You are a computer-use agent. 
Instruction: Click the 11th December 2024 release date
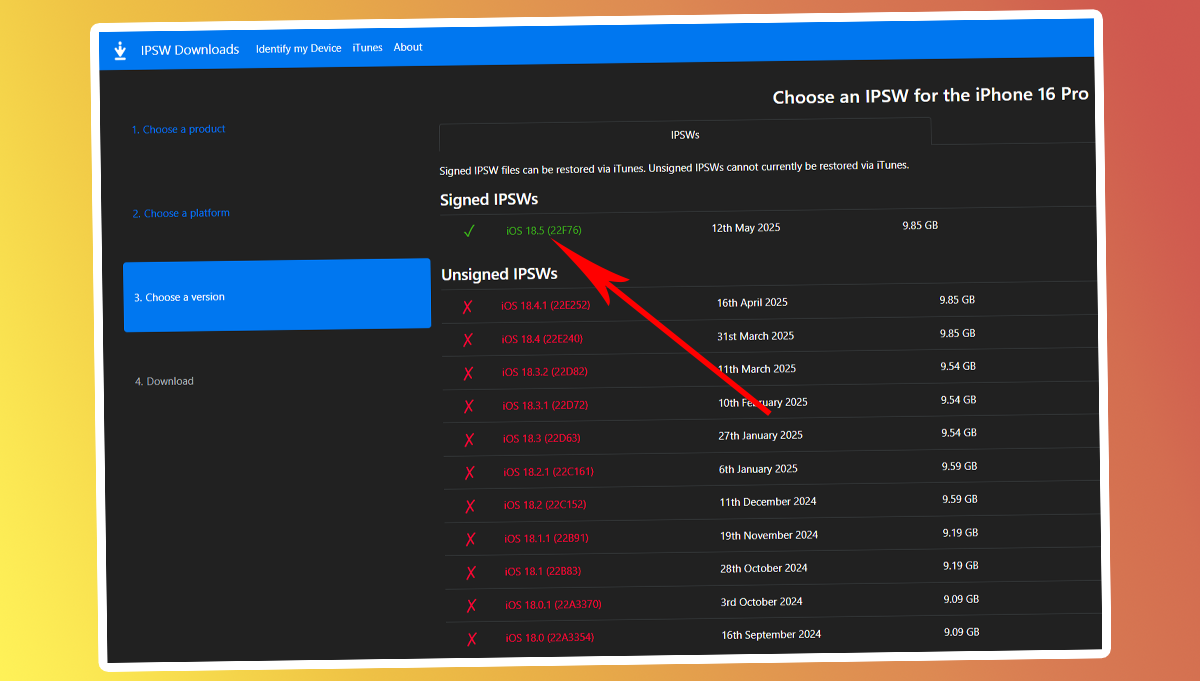coord(767,502)
